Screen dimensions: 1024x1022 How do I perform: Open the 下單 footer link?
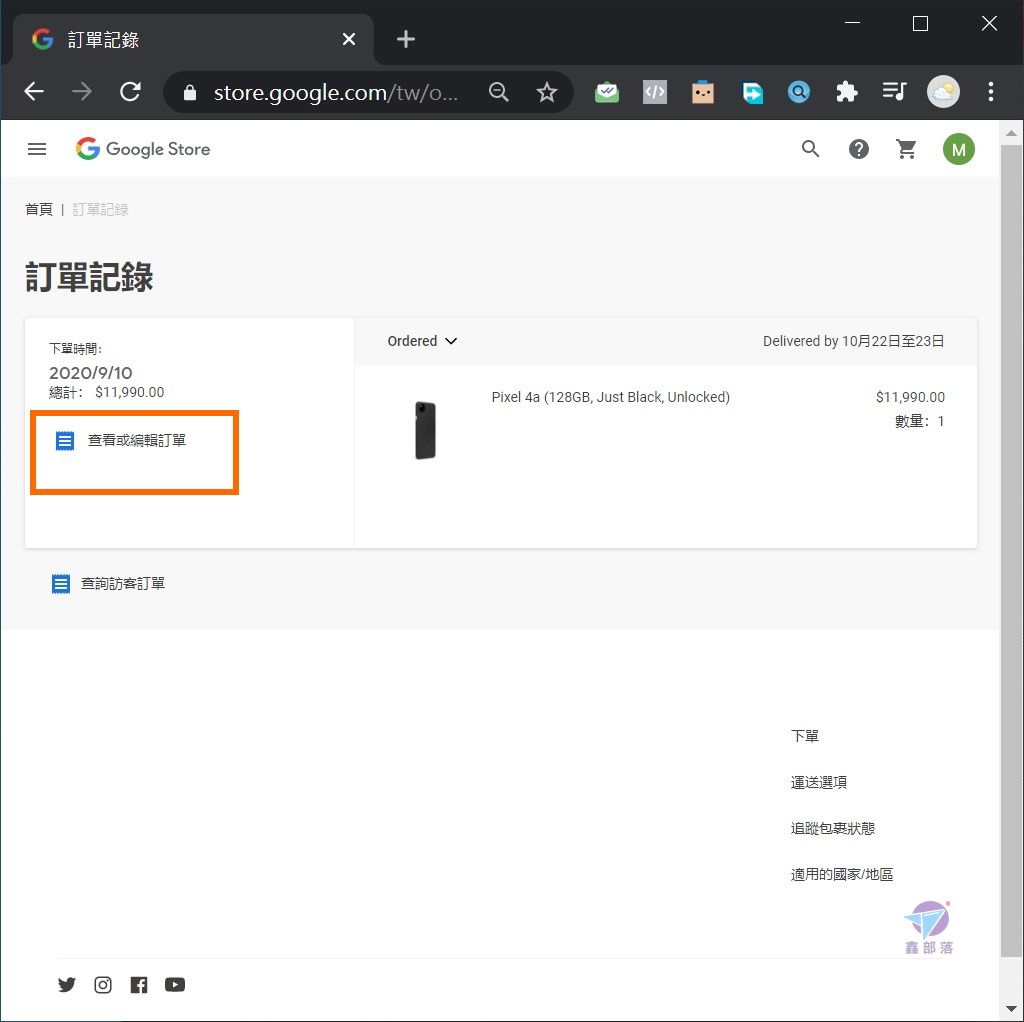804,736
